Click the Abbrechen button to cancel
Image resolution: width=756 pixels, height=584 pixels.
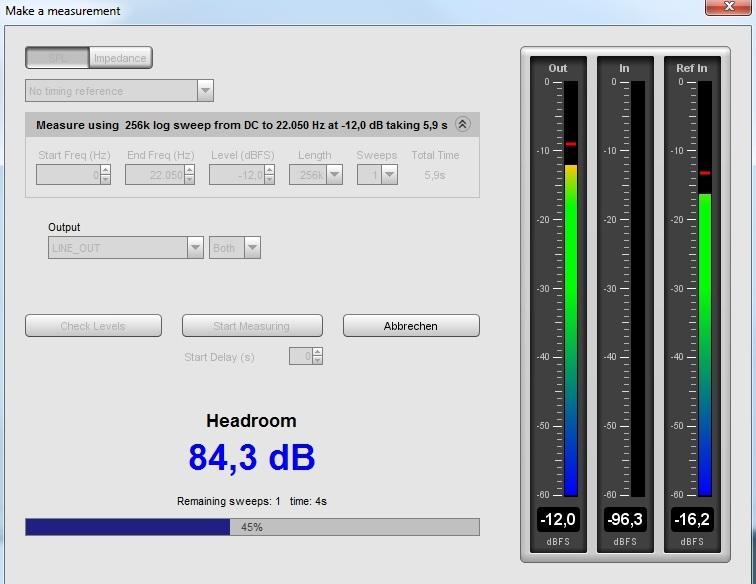(x=411, y=326)
